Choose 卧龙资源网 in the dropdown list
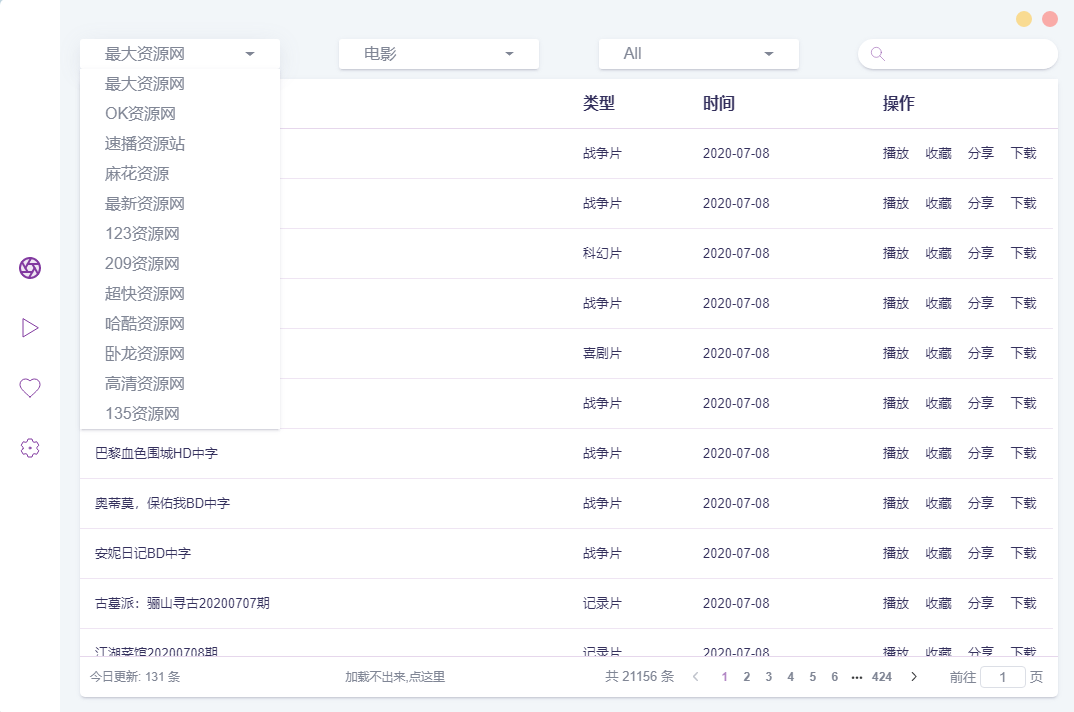 tap(145, 354)
